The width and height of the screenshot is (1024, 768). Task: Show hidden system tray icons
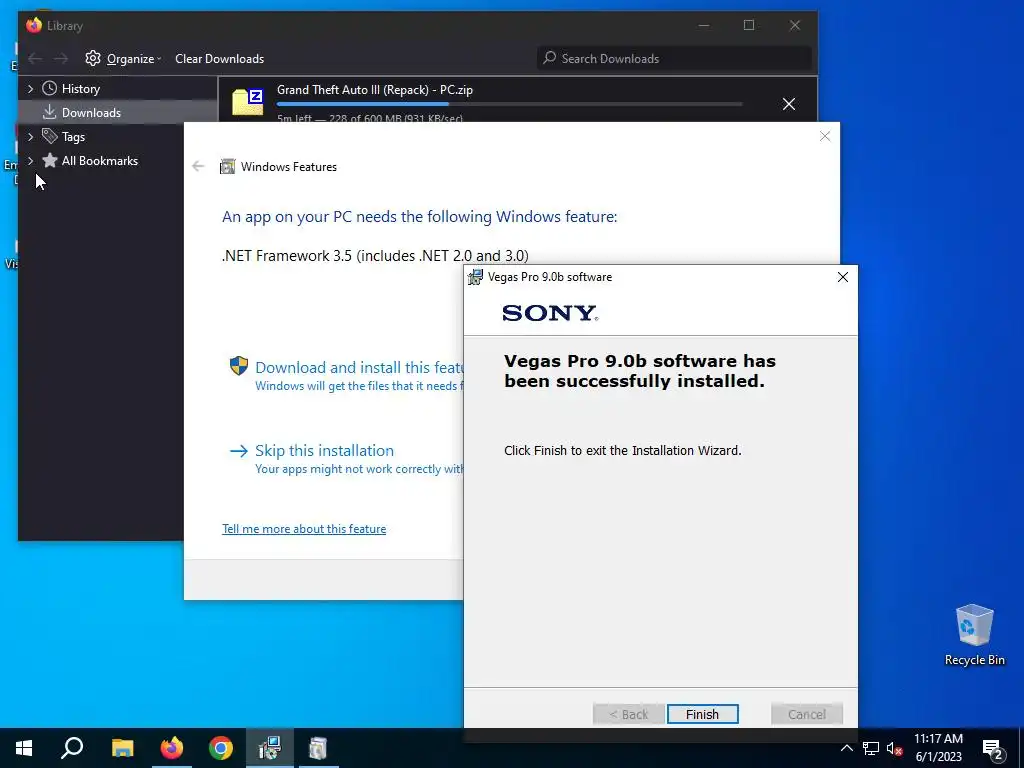click(x=846, y=748)
